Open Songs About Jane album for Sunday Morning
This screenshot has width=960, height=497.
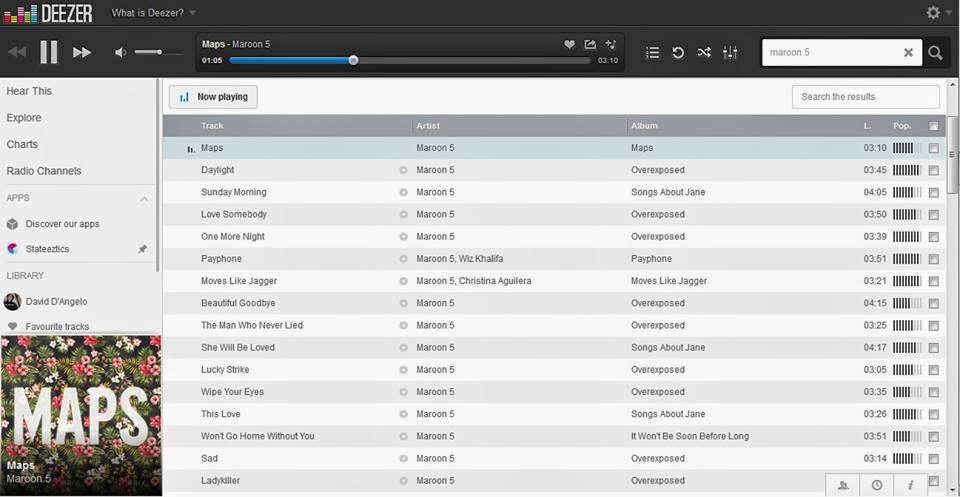pos(668,192)
